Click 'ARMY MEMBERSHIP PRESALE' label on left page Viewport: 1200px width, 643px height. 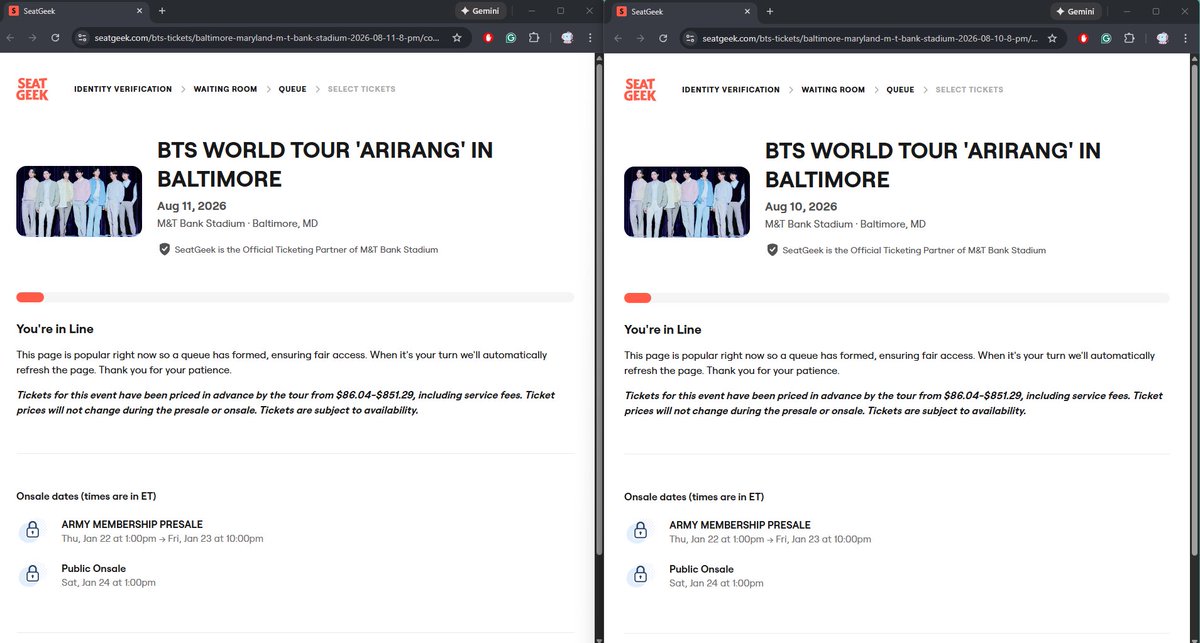pyautogui.click(x=132, y=524)
